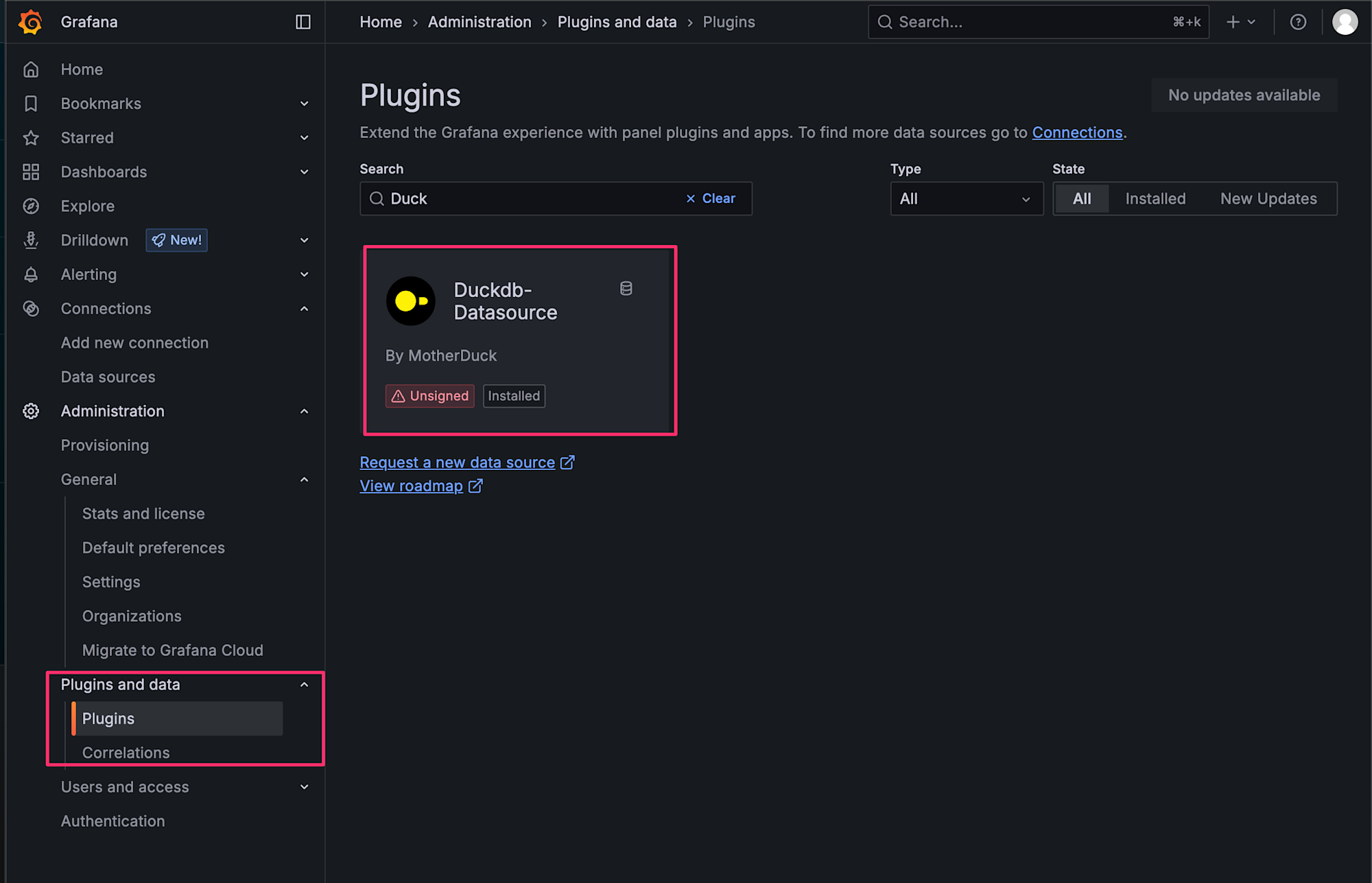This screenshot has height=883, width=1372.
Task: Expand the Users and access chevron
Action: (x=304, y=787)
